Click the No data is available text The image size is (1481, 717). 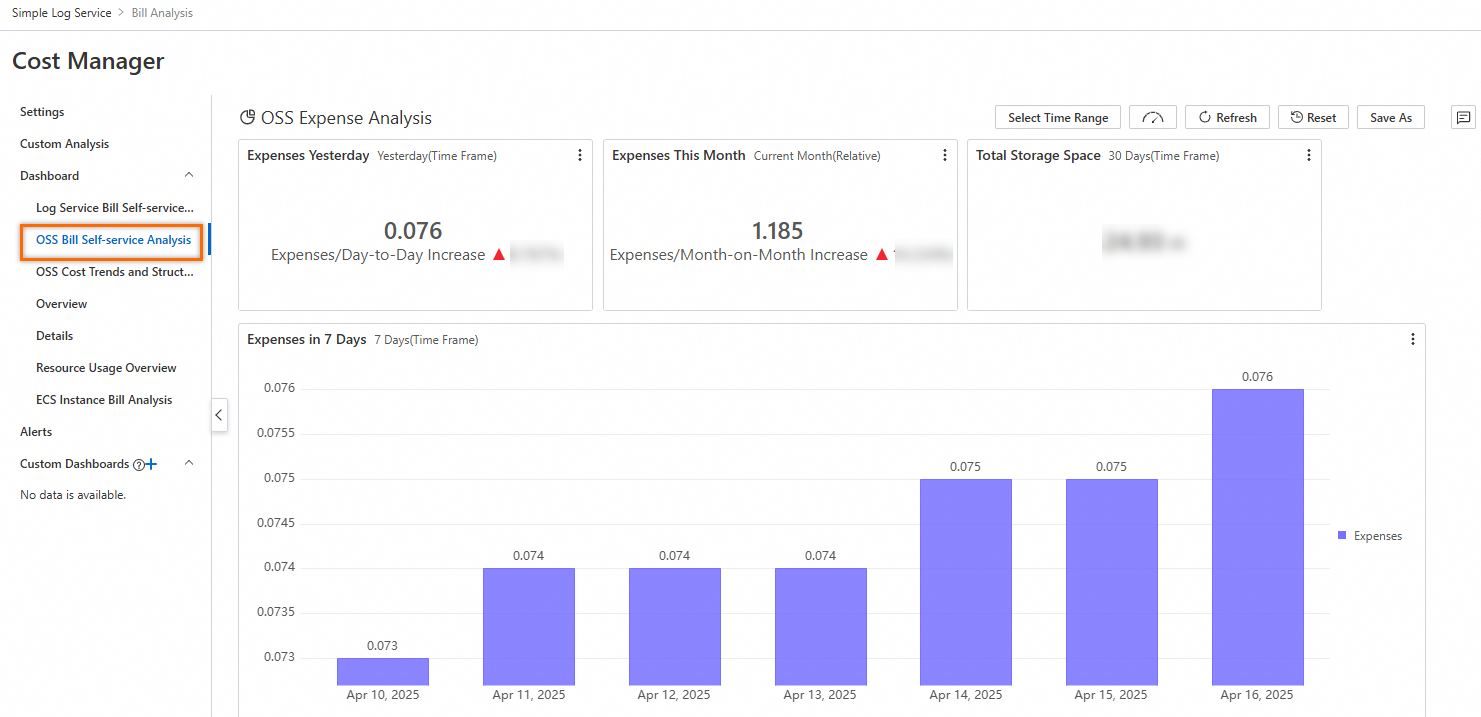click(73, 495)
